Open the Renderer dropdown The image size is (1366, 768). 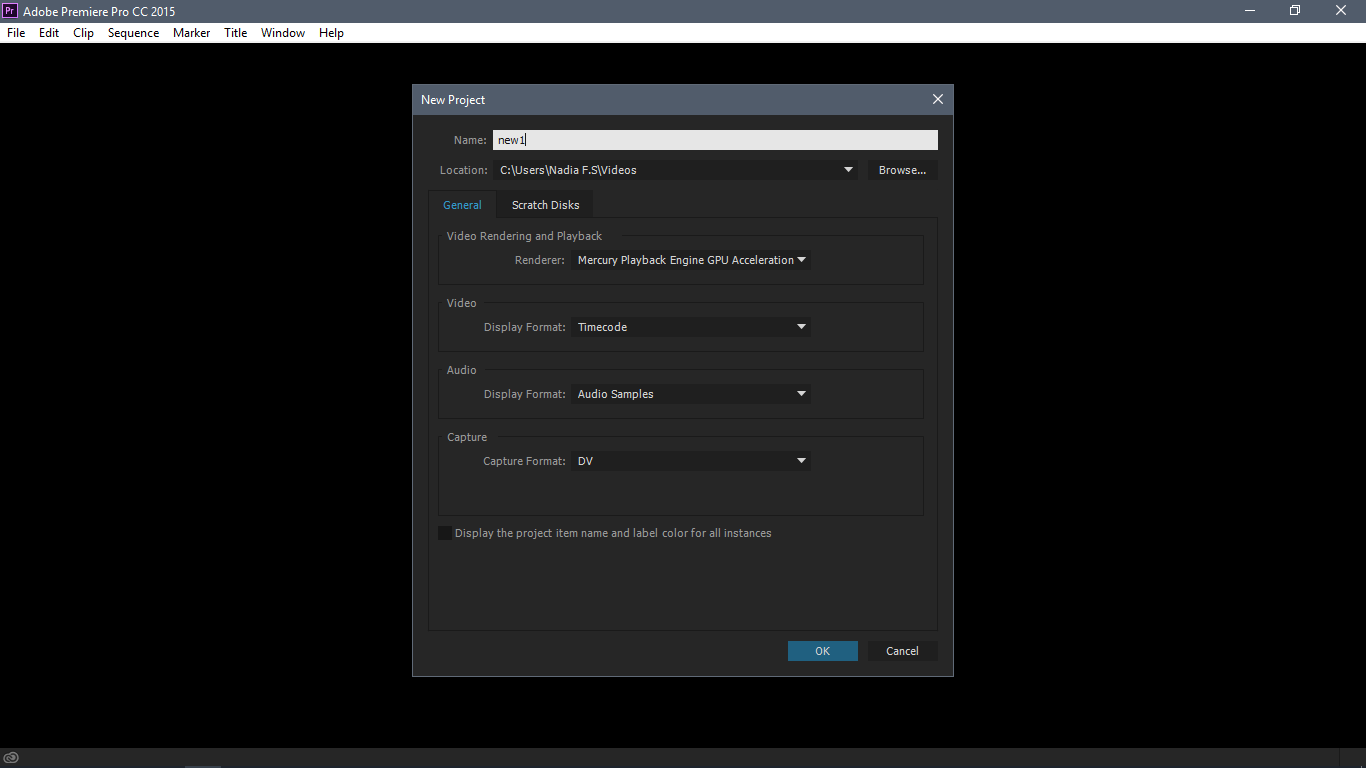click(691, 260)
